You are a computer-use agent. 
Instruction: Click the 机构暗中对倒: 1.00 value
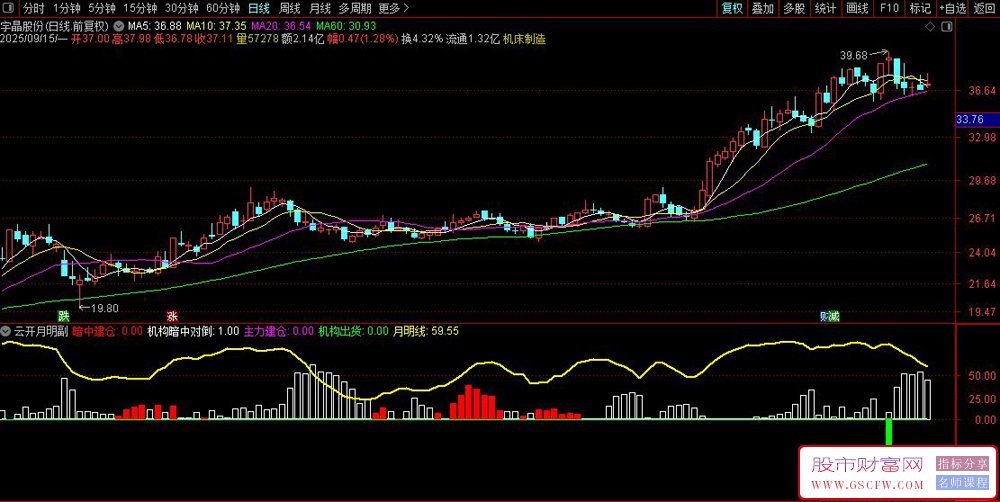(193, 331)
